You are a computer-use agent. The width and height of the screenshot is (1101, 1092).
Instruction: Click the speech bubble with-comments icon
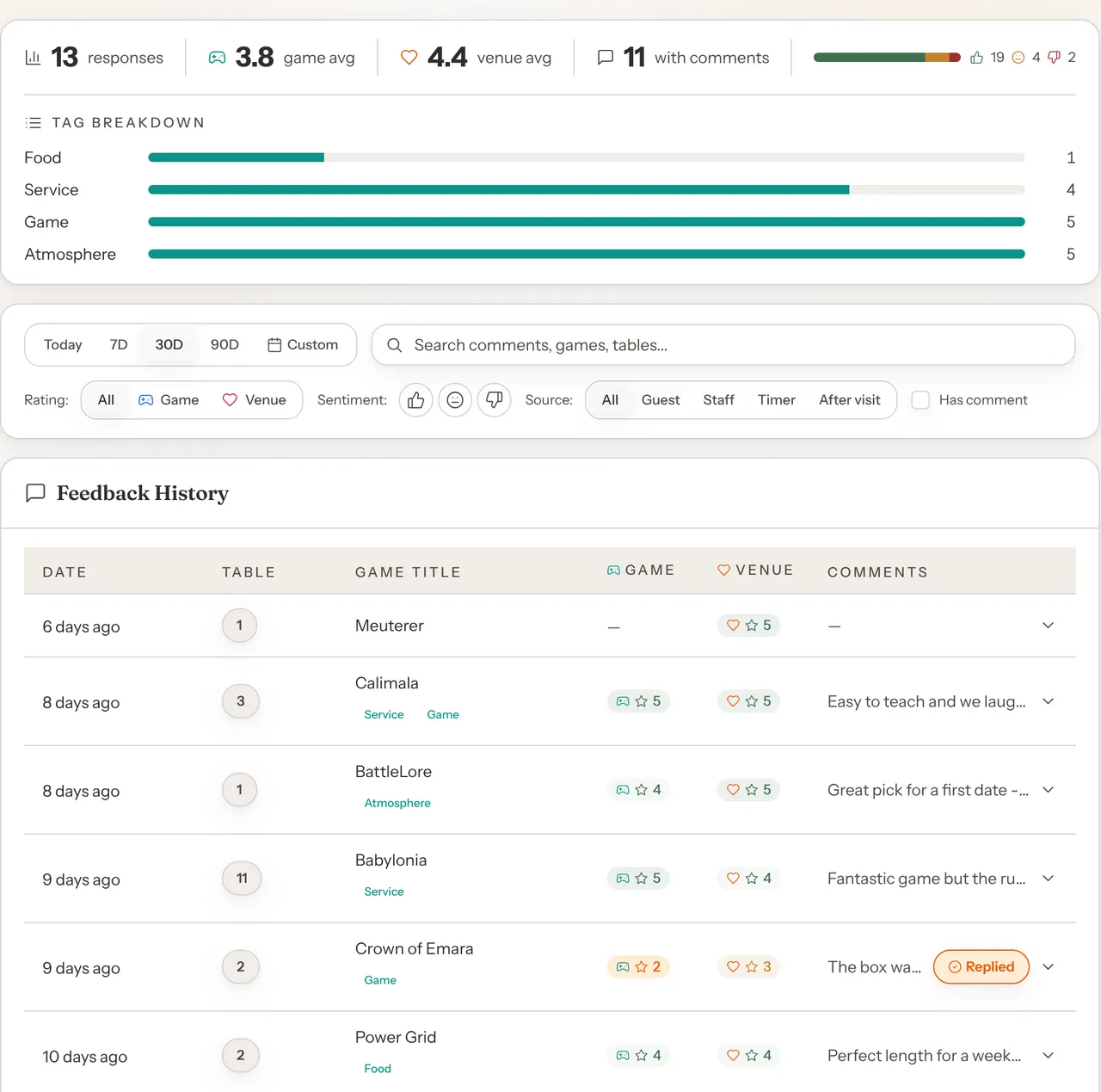606,58
